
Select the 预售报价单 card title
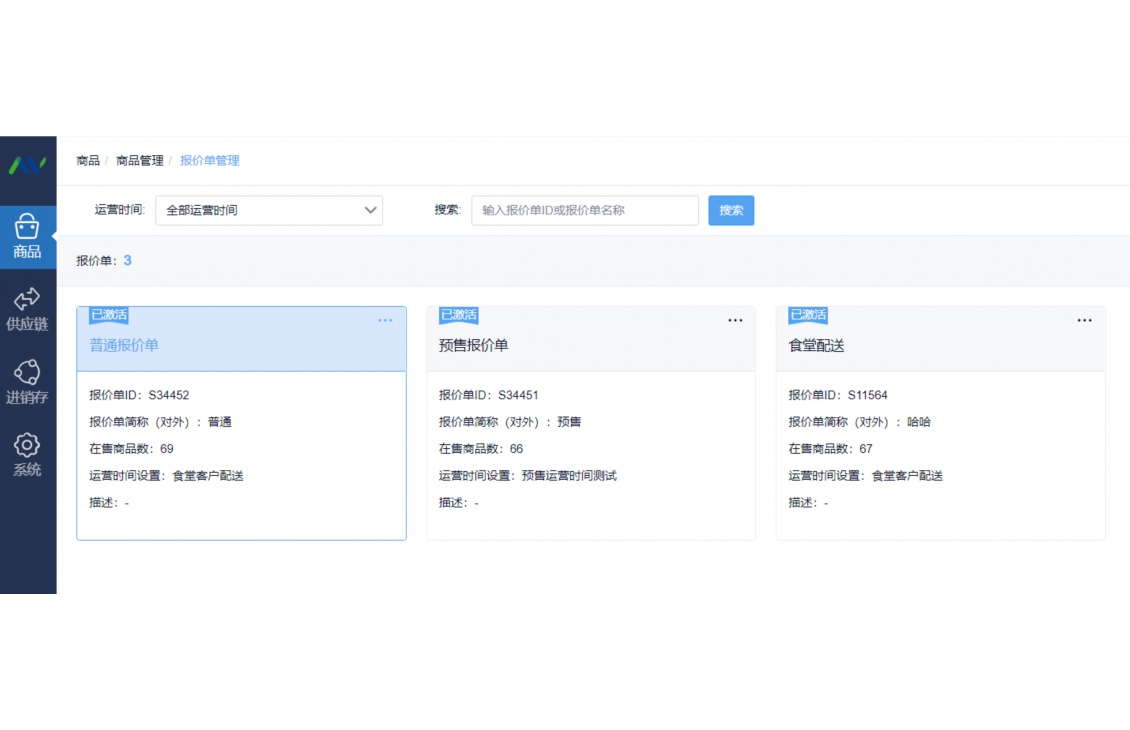[x=473, y=345]
